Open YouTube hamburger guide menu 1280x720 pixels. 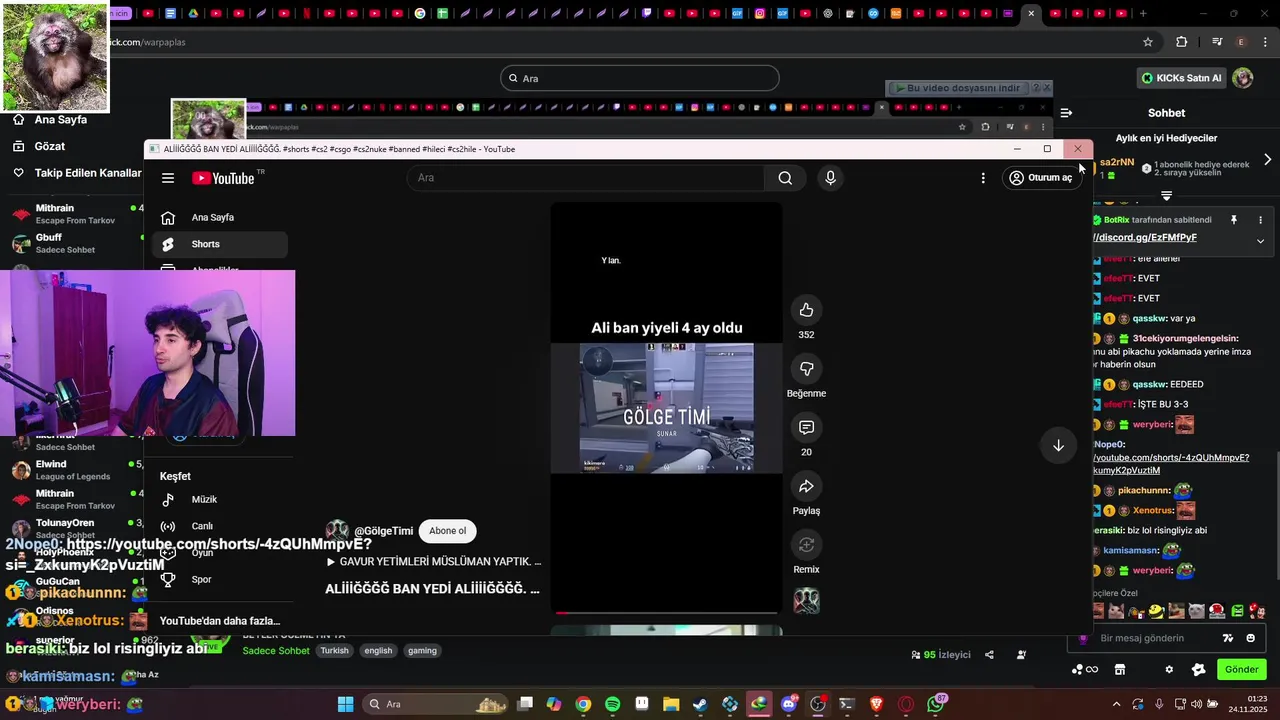tap(168, 178)
